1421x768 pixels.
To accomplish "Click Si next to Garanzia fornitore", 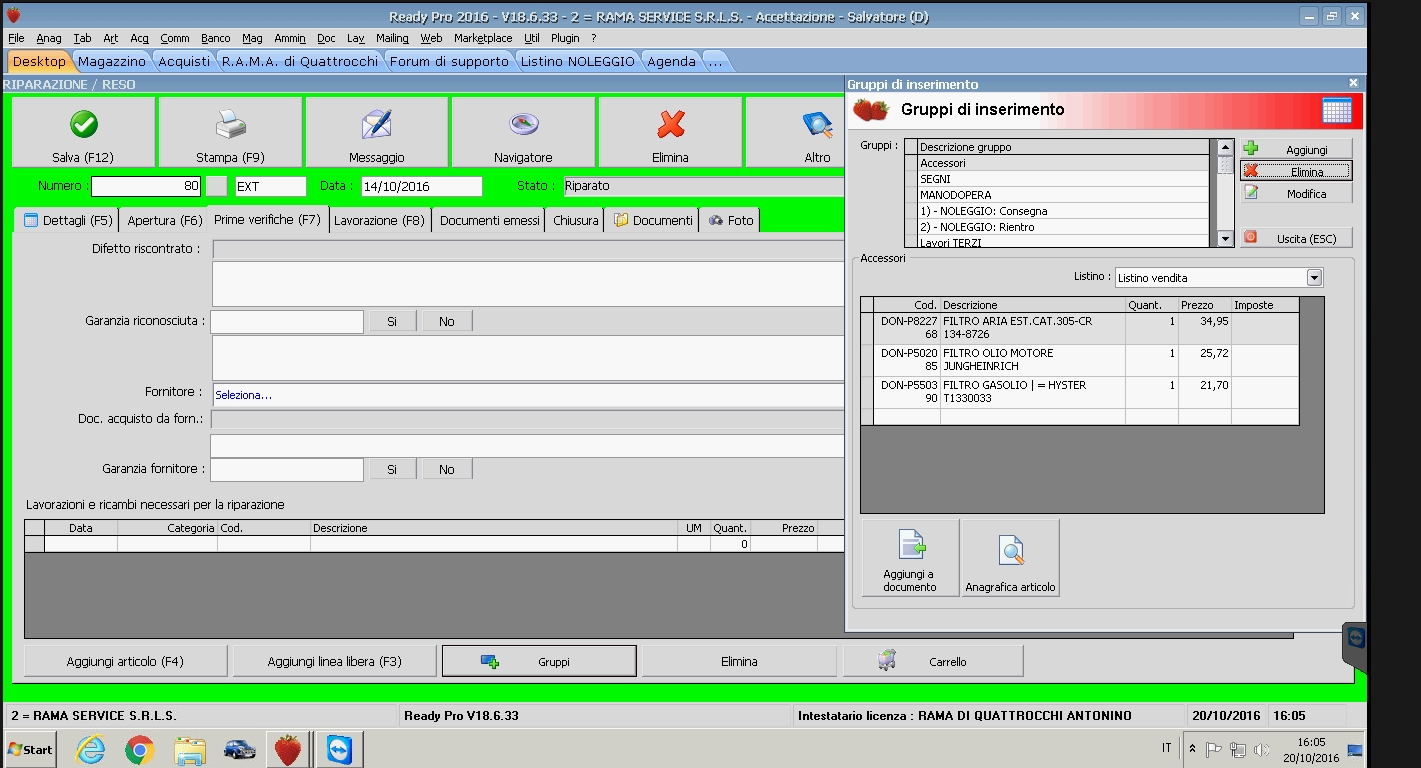I will (392, 469).
